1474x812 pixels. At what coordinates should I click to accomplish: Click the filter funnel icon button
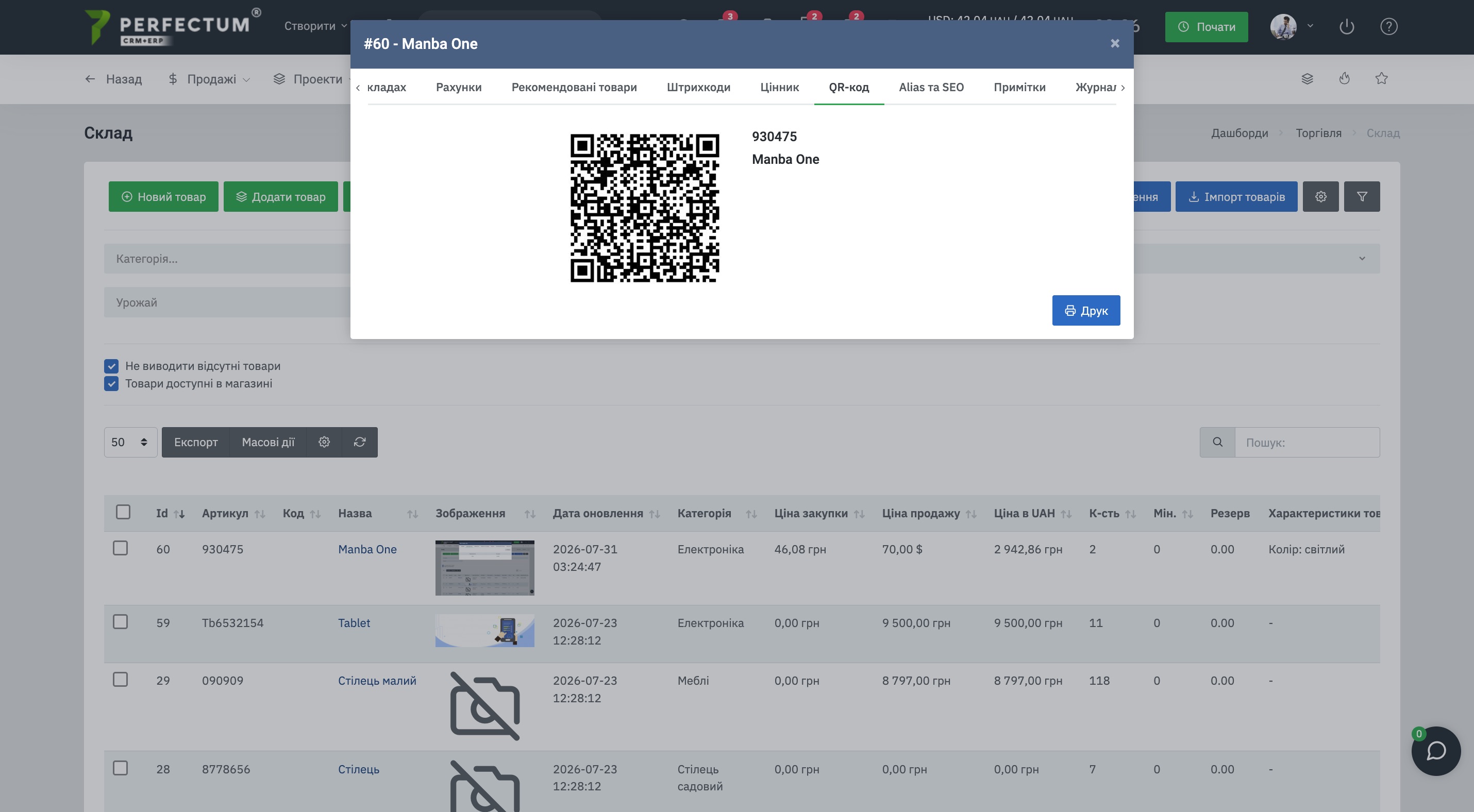1362,197
